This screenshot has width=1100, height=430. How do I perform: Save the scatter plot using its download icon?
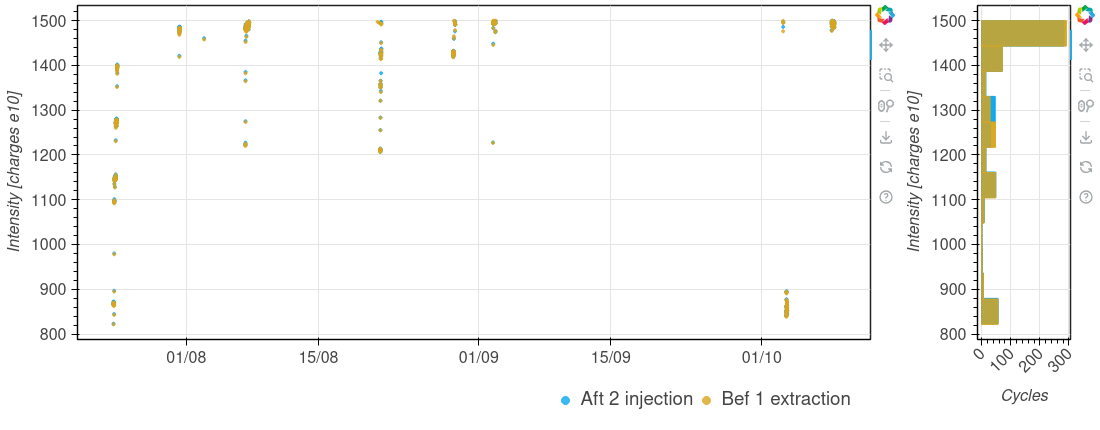885,137
